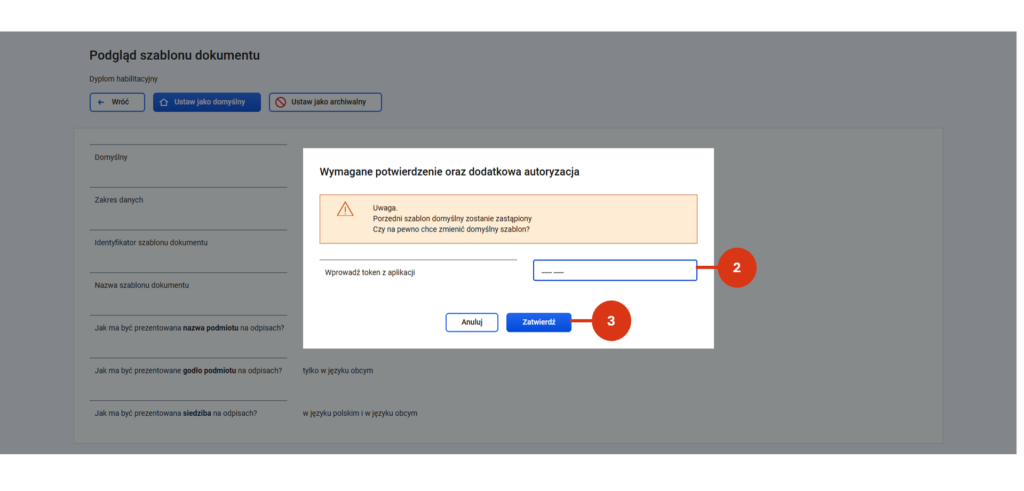Click the prohibition icon in Ustaw jako archiwalny
The image size is (1024, 491).
click(x=281, y=103)
